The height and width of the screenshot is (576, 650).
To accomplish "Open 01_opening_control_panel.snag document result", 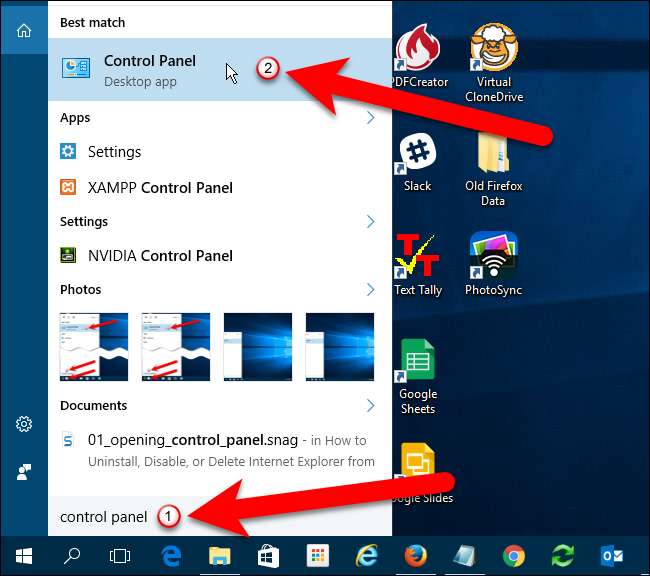I will (x=210, y=450).
